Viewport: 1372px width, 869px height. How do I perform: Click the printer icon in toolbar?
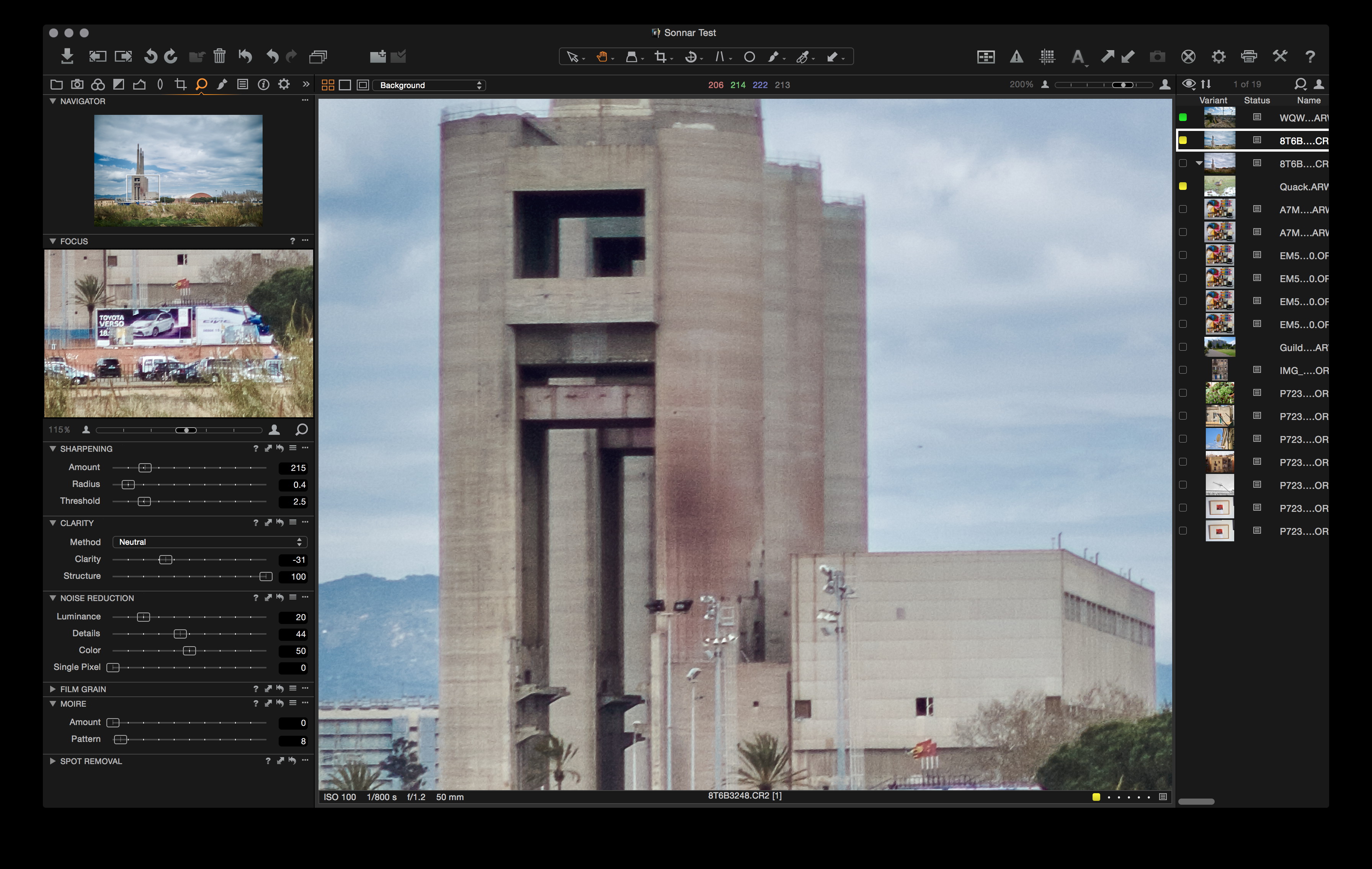(1248, 56)
